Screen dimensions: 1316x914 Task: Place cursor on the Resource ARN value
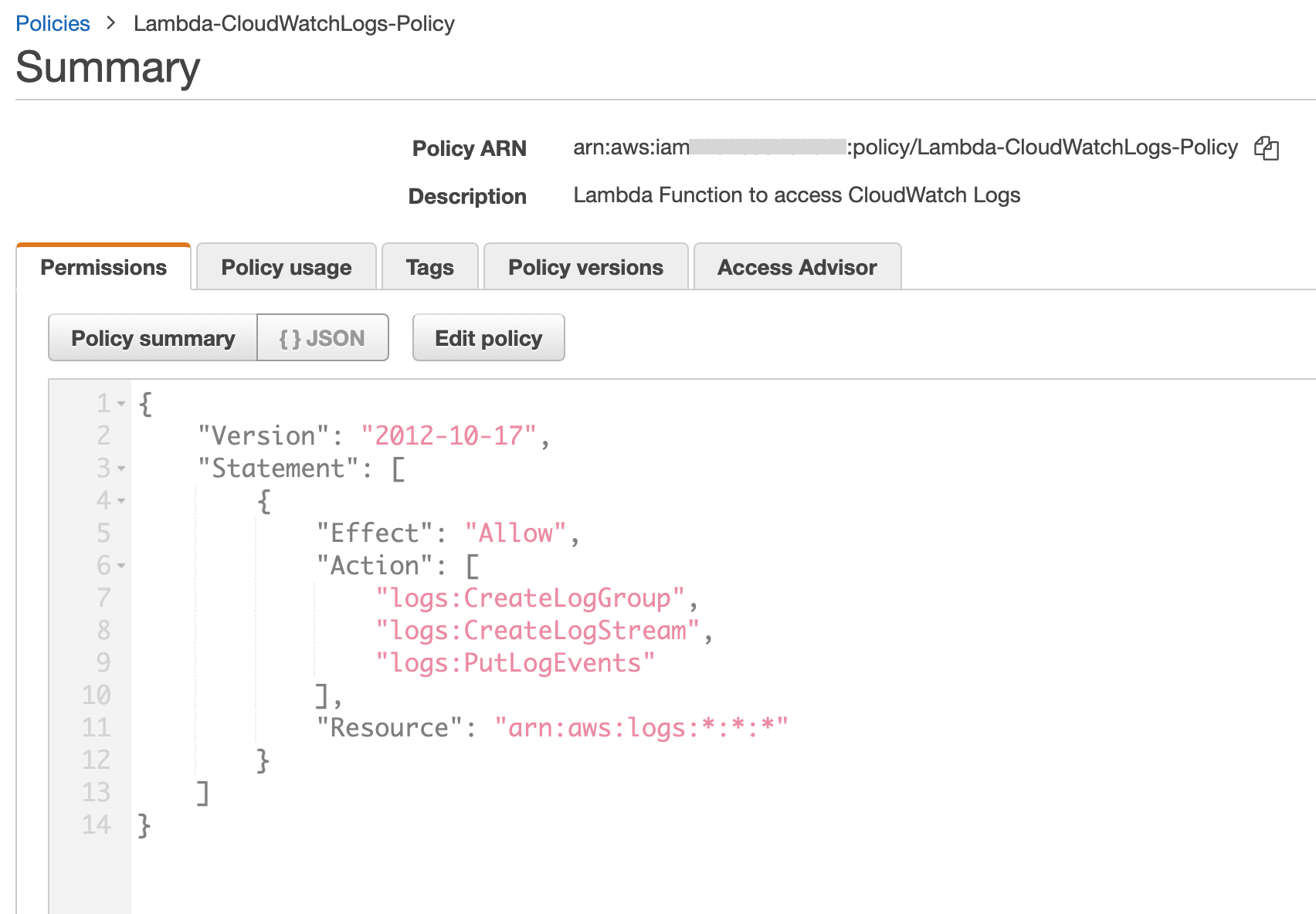tap(640, 728)
